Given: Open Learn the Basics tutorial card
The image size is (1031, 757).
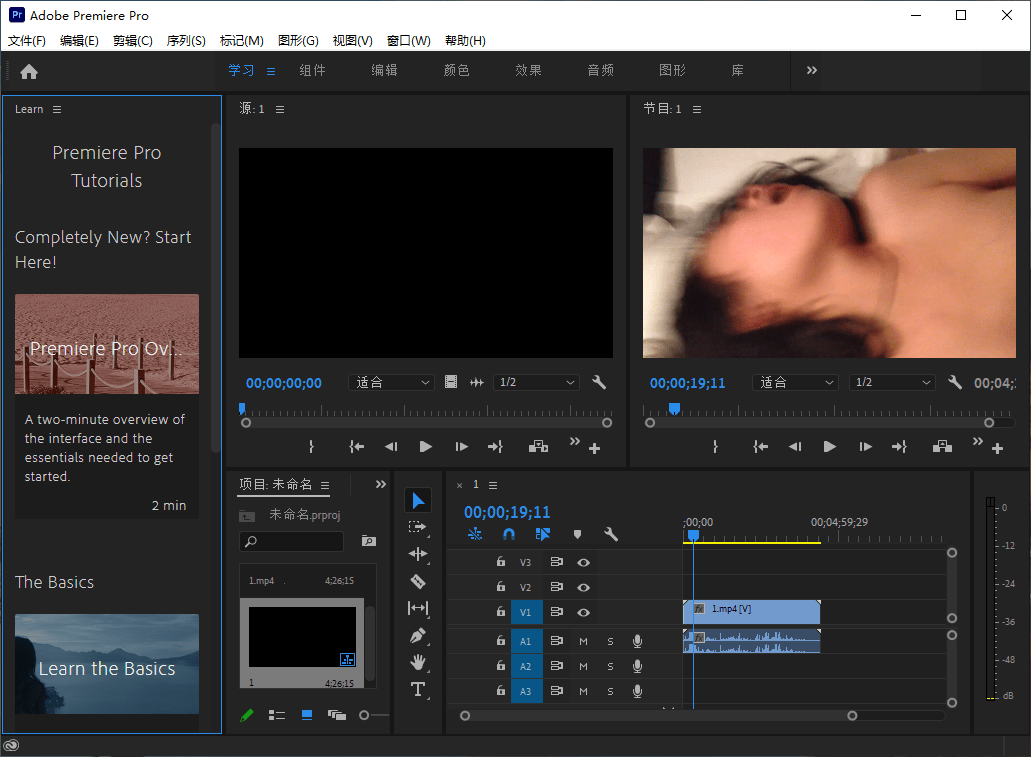Looking at the screenshot, I should [x=107, y=664].
